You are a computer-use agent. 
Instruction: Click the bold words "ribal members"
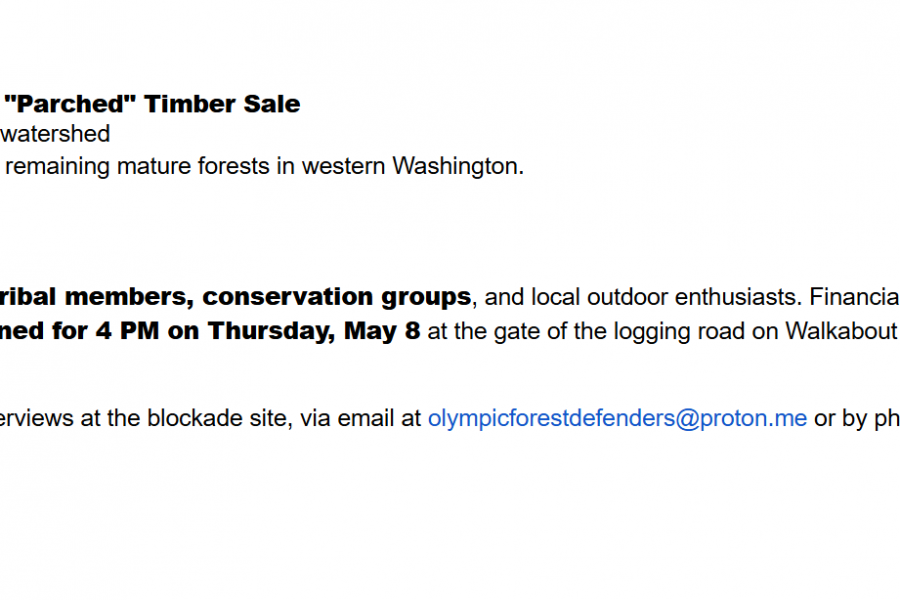pyautogui.click(x=95, y=297)
